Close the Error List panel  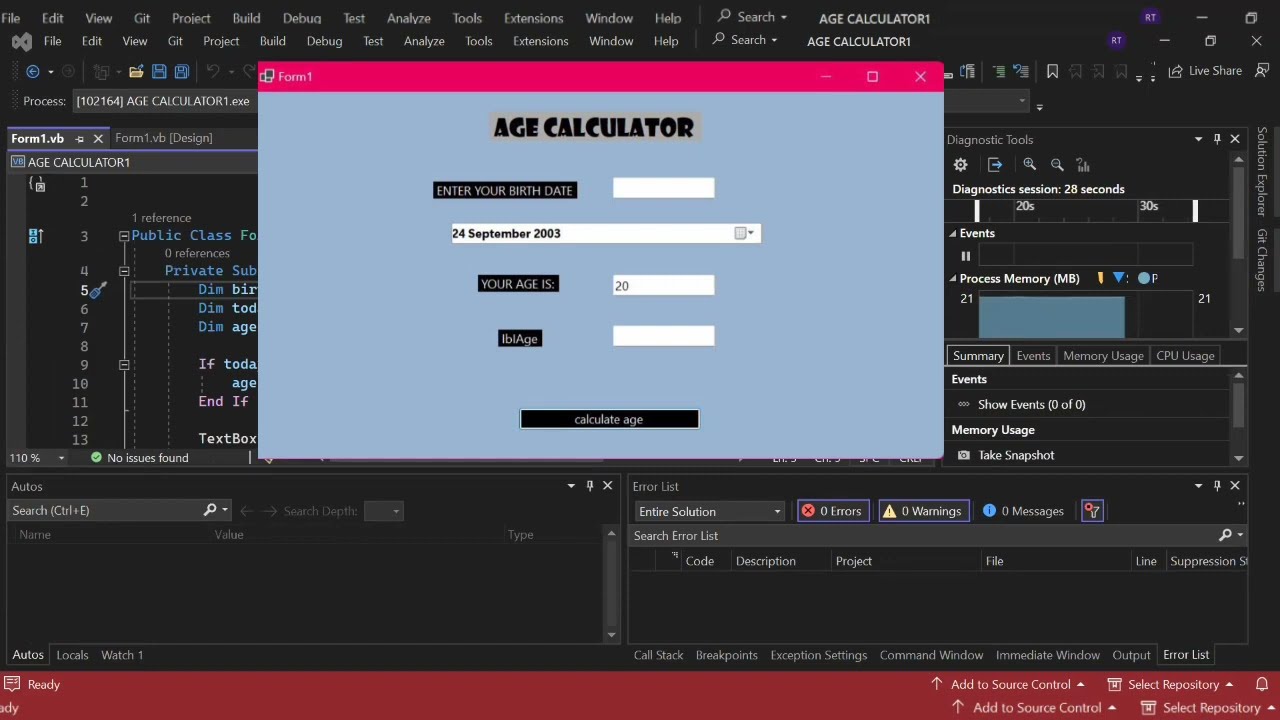(x=1235, y=486)
